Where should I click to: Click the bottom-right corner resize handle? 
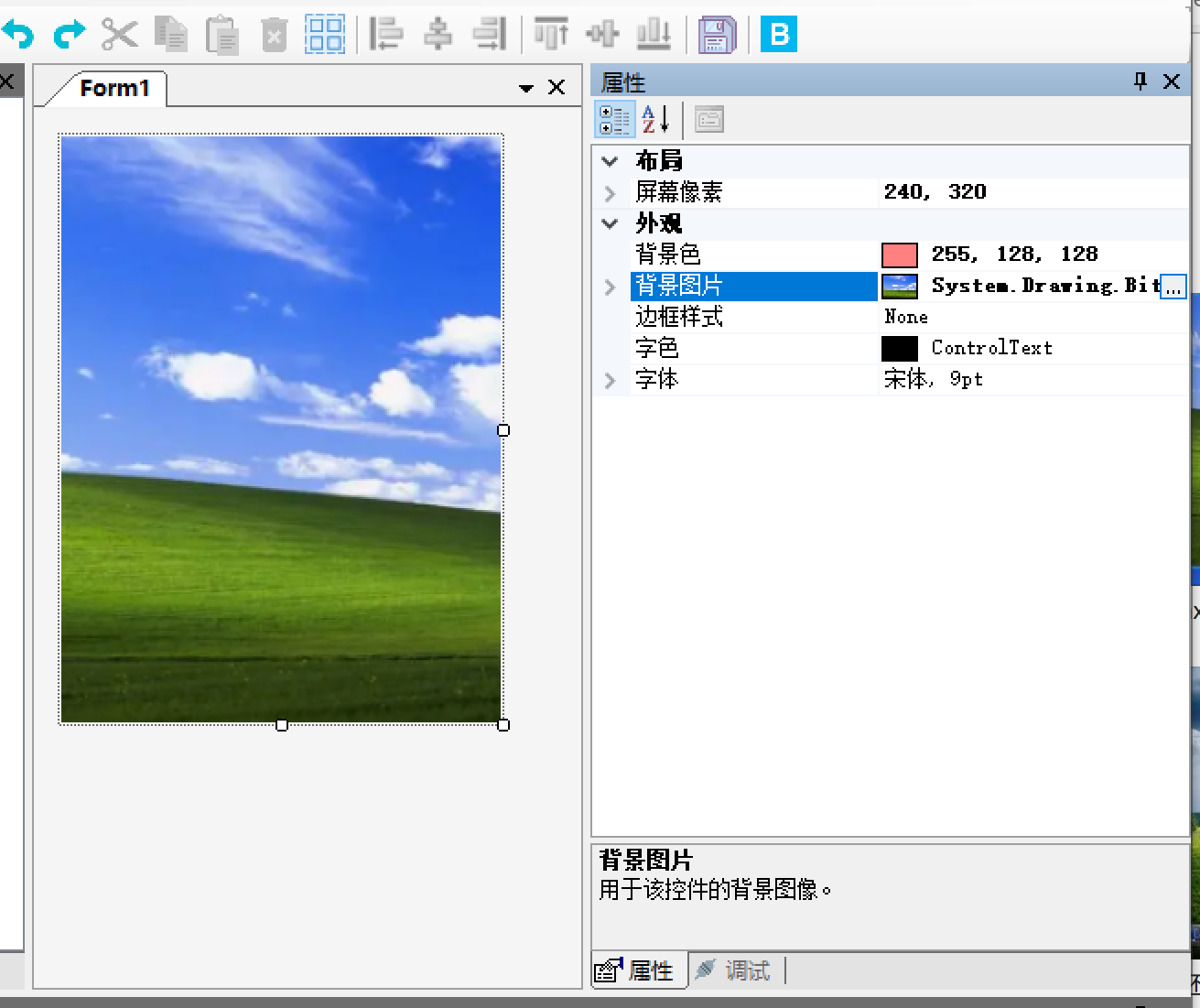click(503, 725)
